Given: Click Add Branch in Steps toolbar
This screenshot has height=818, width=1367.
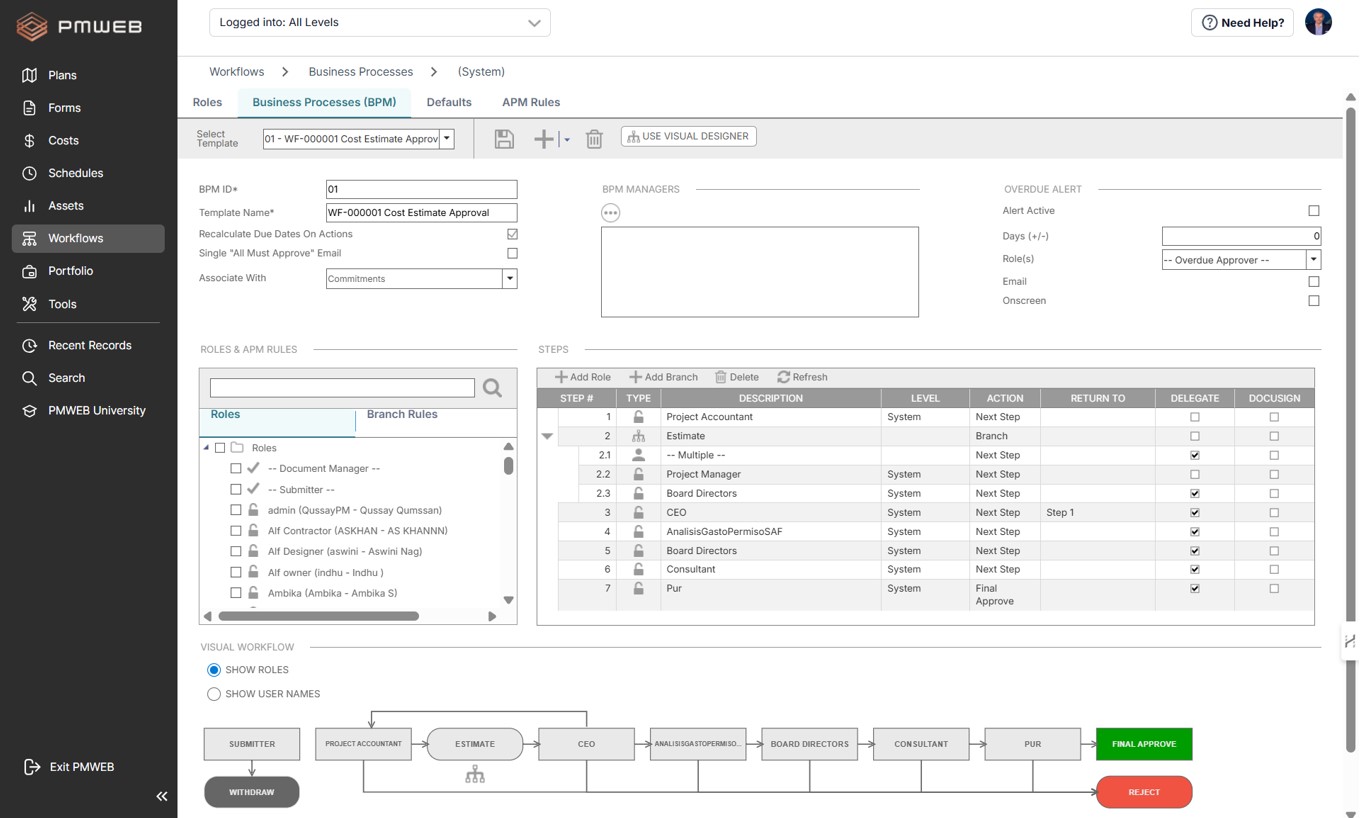Looking at the screenshot, I should (x=663, y=377).
